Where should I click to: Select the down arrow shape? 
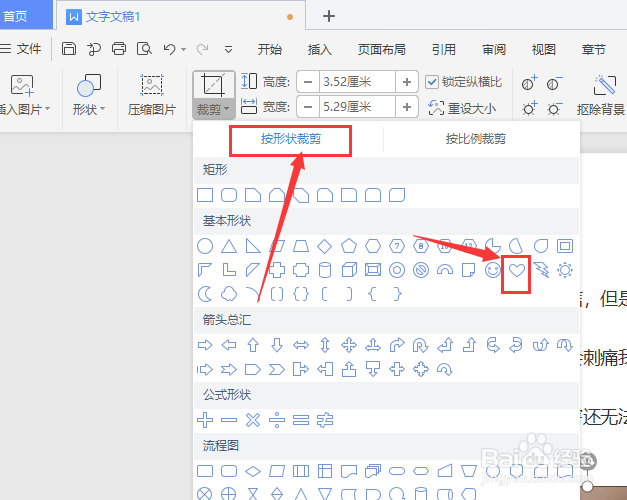pos(277,345)
